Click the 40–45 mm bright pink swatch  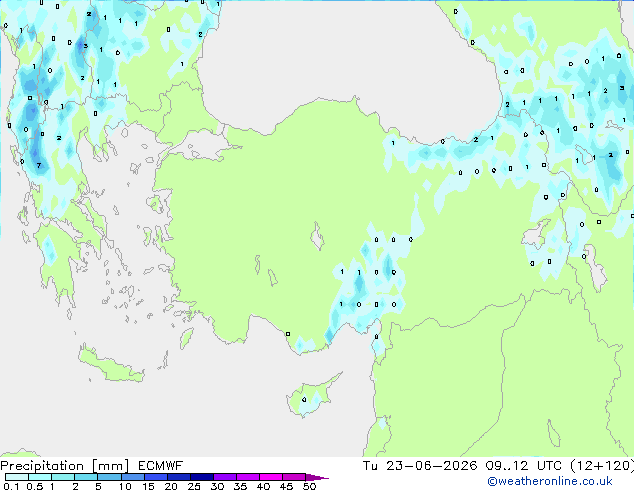[x=271, y=477]
